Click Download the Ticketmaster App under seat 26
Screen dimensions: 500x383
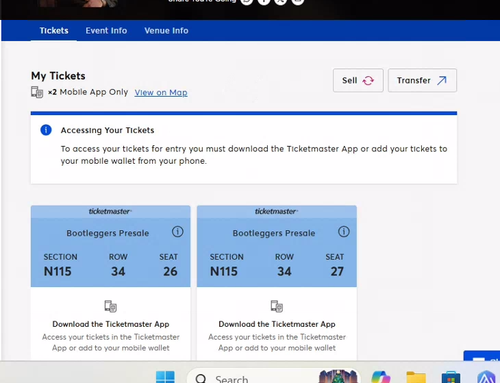(x=111, y=324)
